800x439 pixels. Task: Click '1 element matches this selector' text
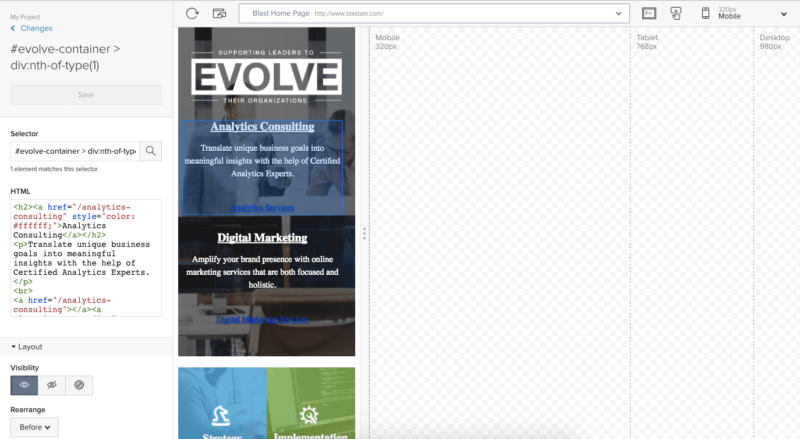[54, 169]
